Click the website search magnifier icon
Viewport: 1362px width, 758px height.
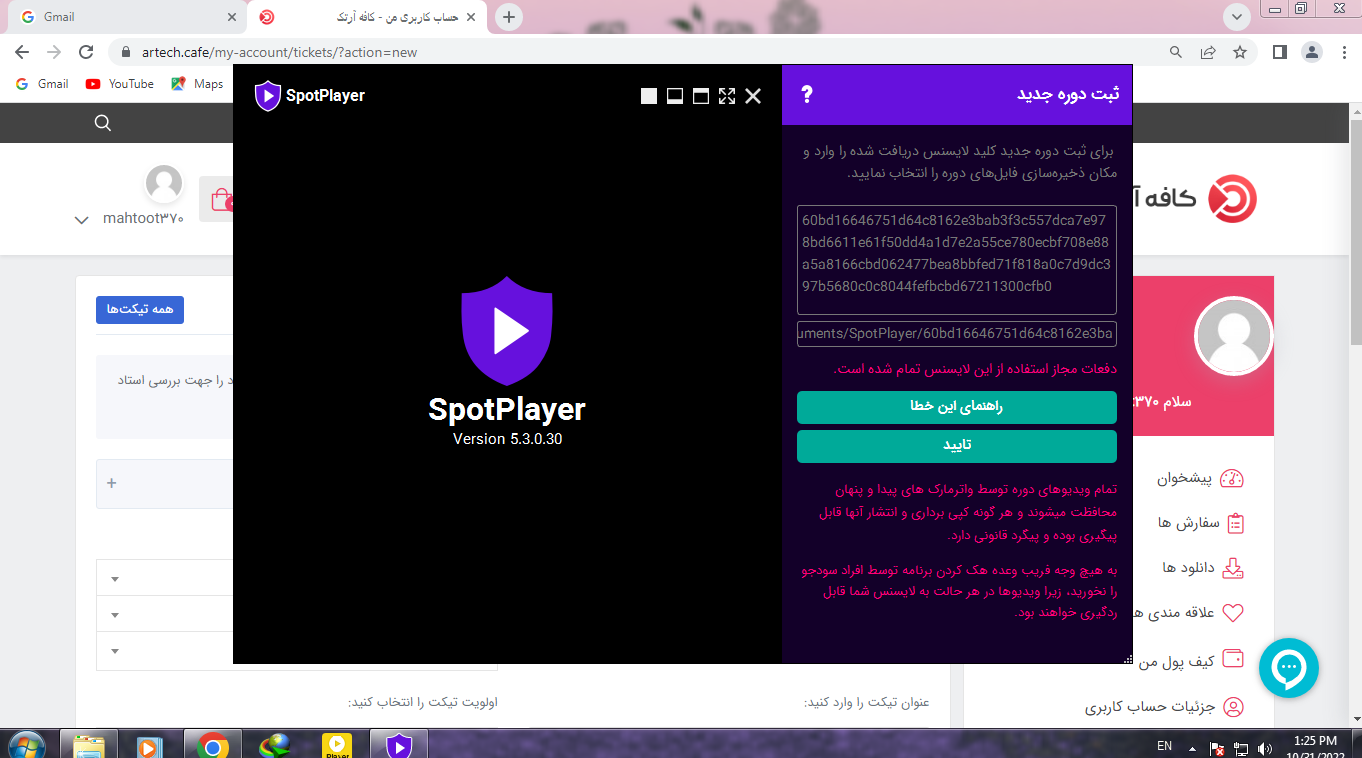(x=102, y=123)
